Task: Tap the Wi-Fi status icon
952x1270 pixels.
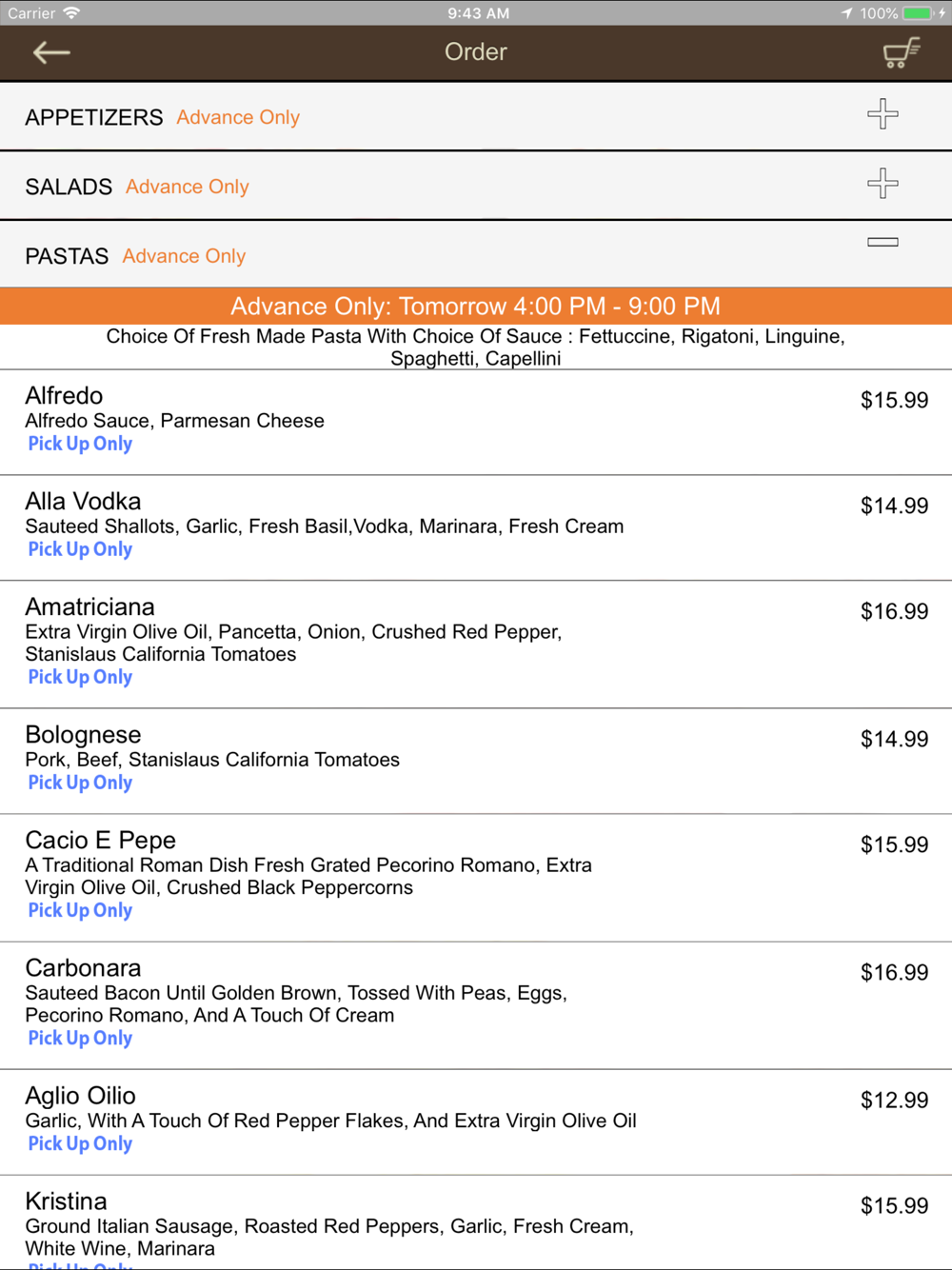Action: point(72,13)
